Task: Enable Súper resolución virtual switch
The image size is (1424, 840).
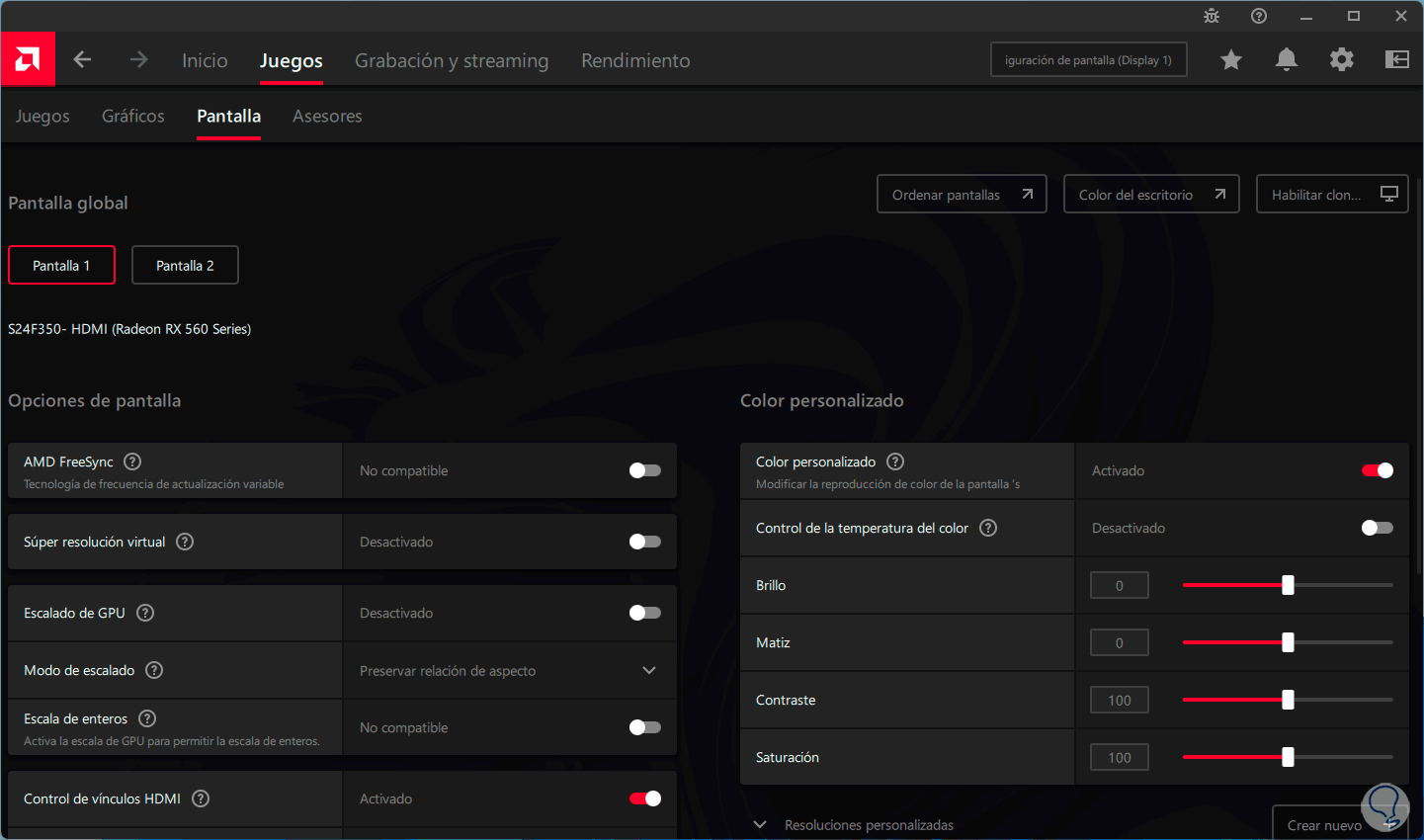Action: 645,542
